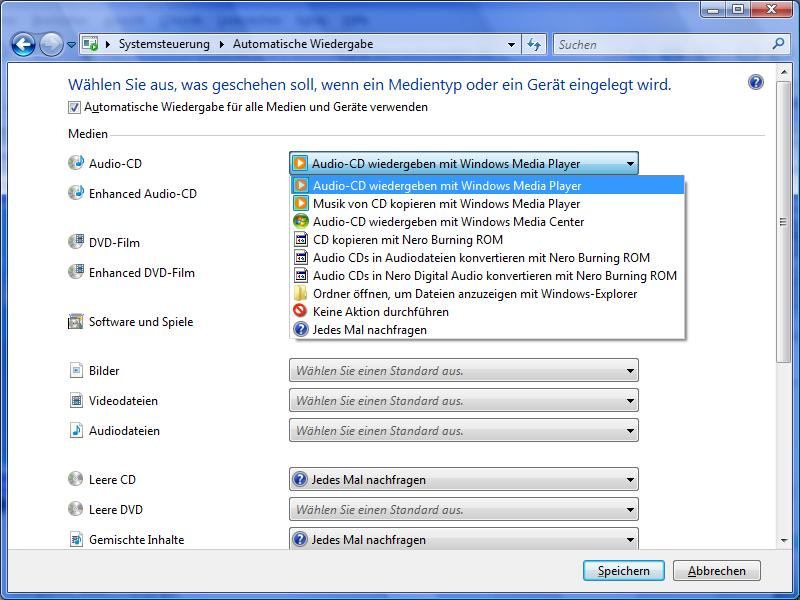Click Nero icon beside CD kopieren
This screenshot has height=600, width=800.
coord(301,239)
